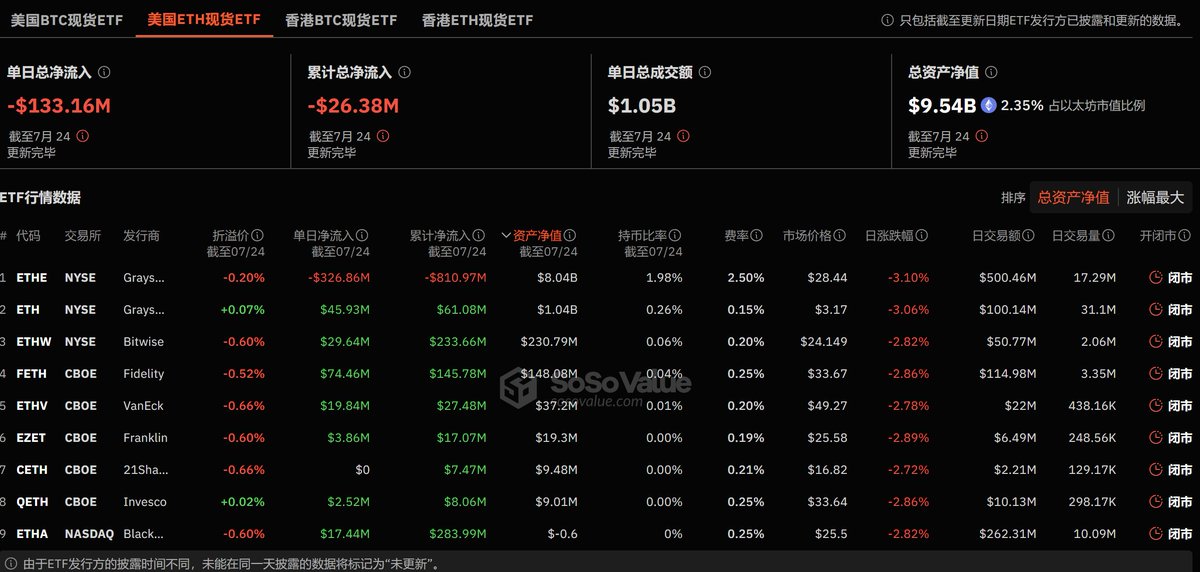Sort table by 日涨跌幅 header
Viewport: 1200px width, 572px height.
pos(889,236)
